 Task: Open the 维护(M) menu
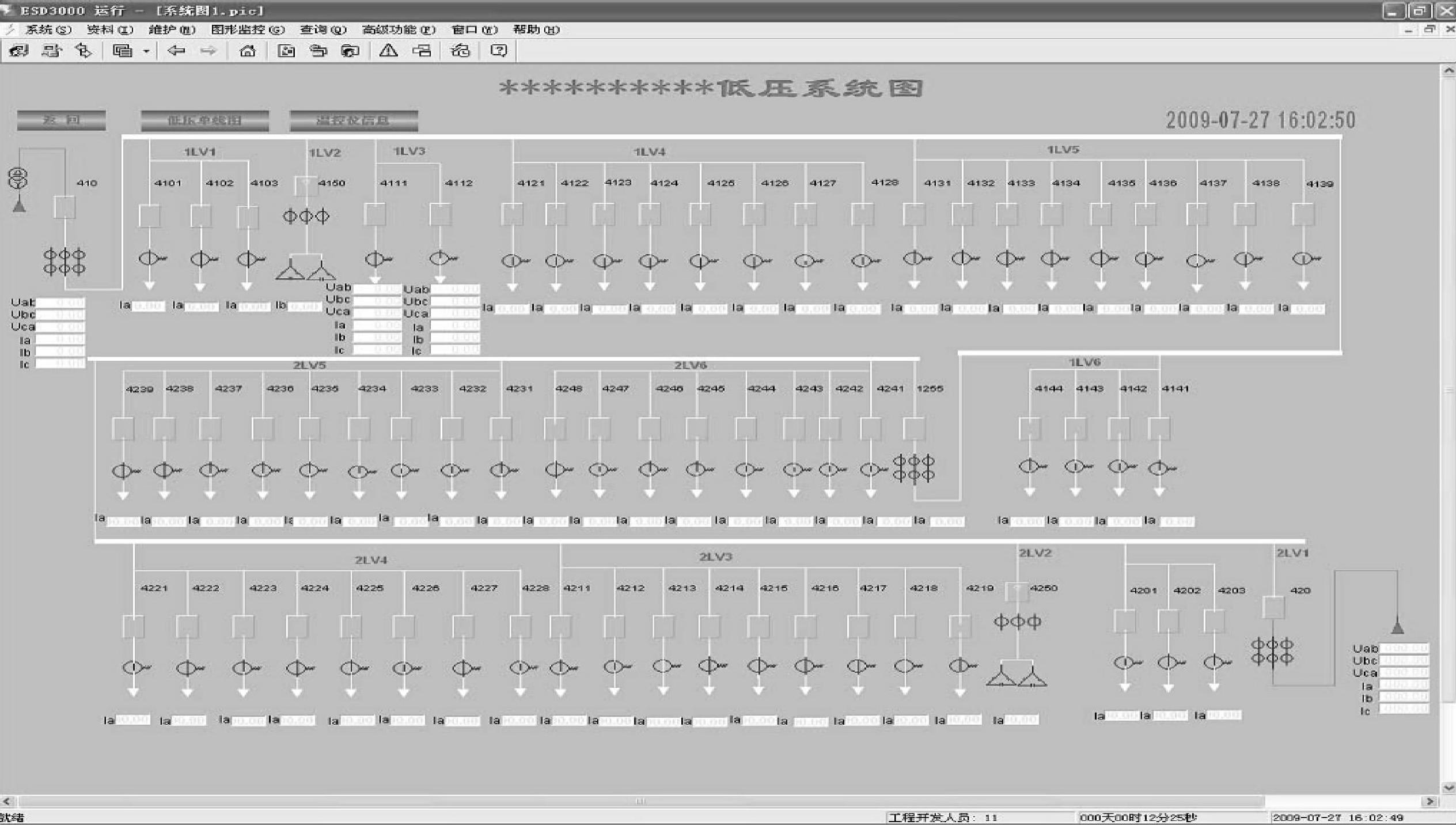(x=172, y=29)
